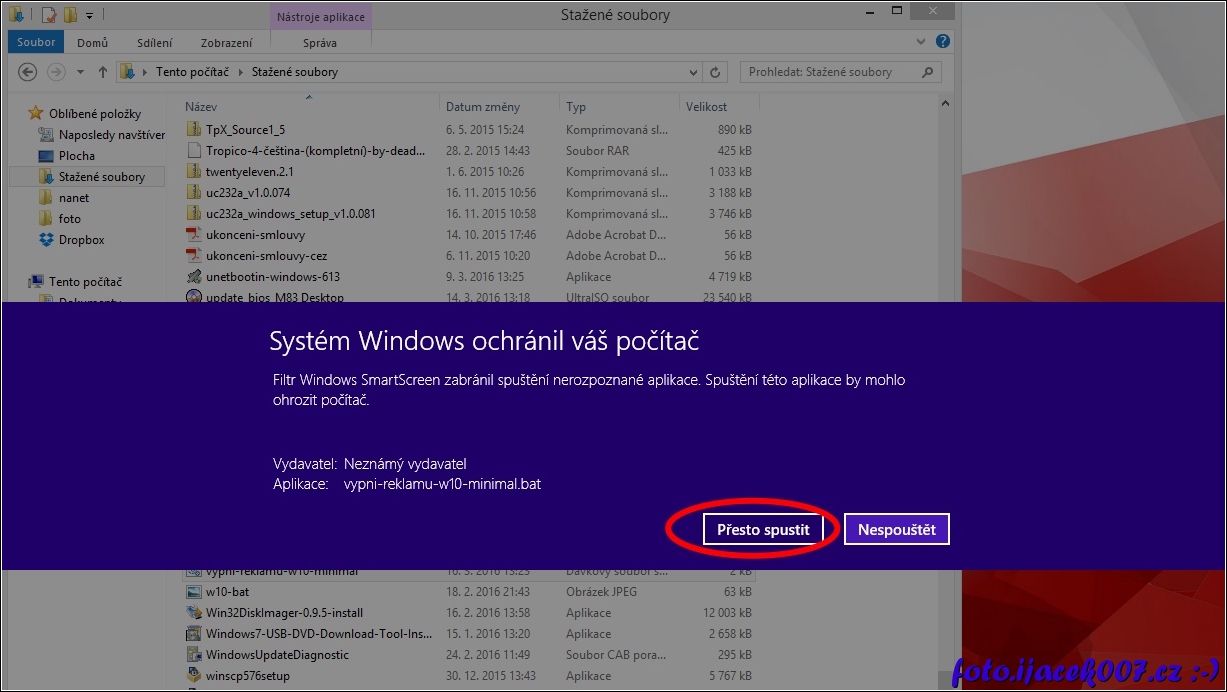
Task: Click the Dropbox icon in favorites
Action: 45,240
